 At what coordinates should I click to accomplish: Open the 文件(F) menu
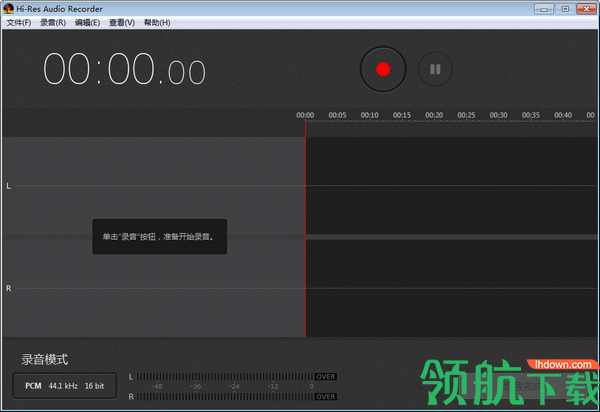pyautogui.click(x=19, y=23)
